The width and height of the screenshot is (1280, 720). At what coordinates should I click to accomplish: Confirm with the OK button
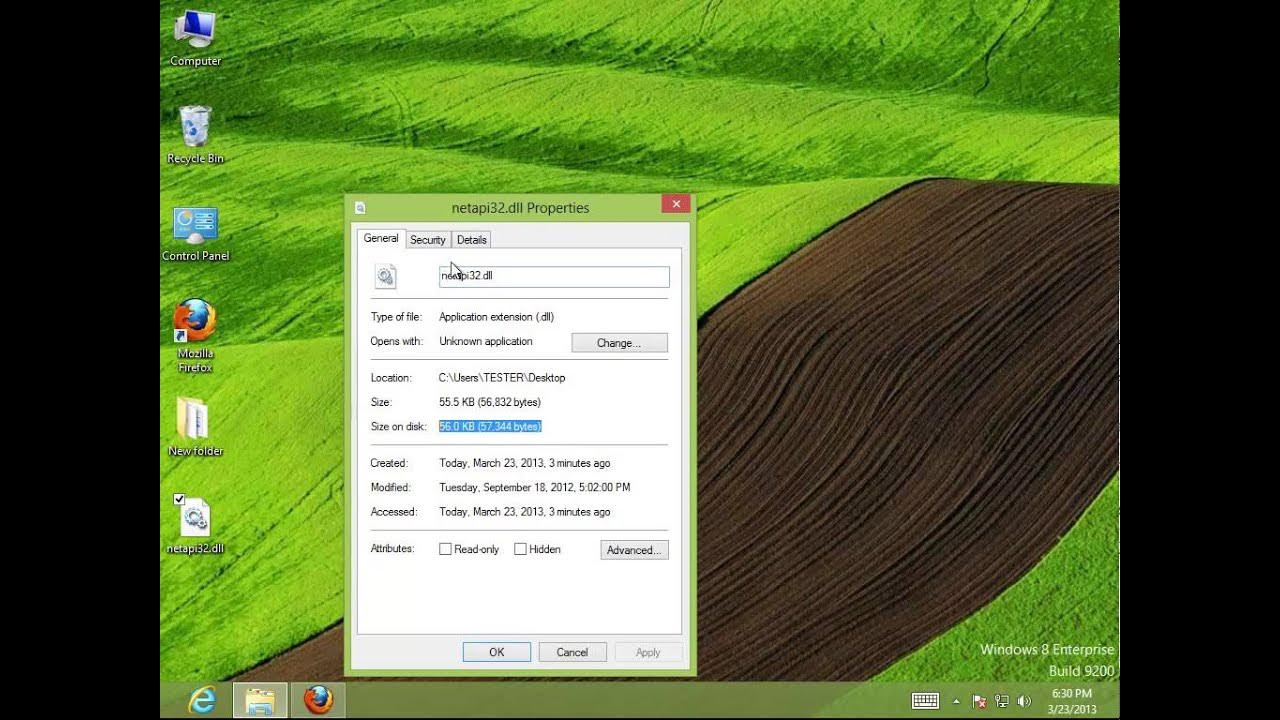click(497, 652)
